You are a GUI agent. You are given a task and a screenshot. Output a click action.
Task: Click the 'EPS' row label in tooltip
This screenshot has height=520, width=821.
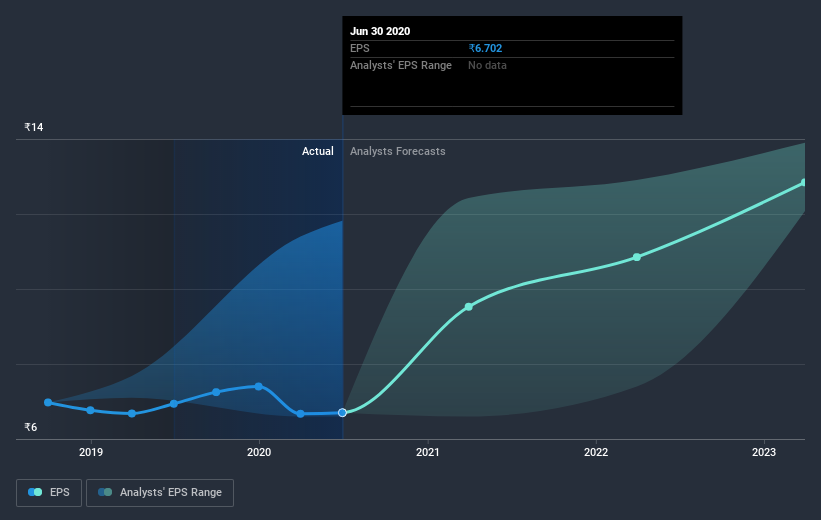coord(360,48)
